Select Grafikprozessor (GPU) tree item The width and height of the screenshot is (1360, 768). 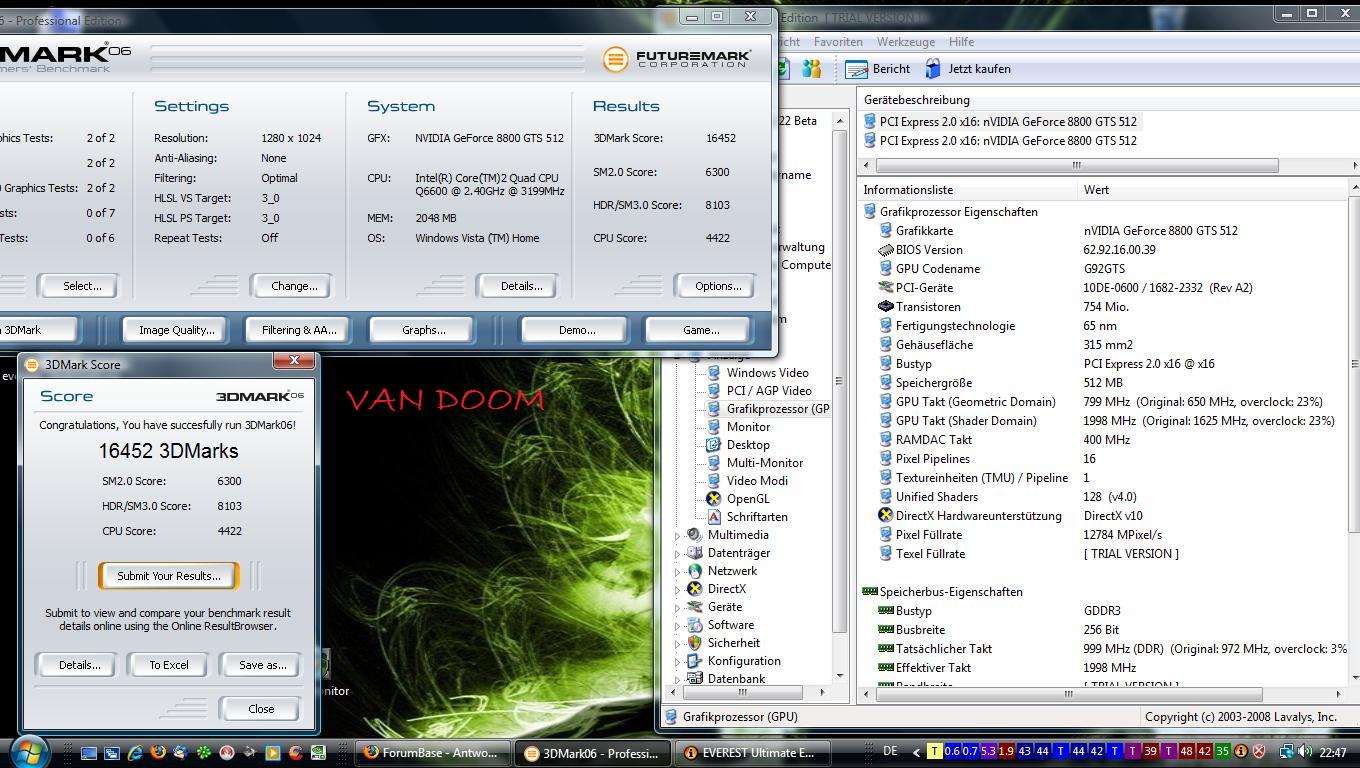(x=768, y=409)
